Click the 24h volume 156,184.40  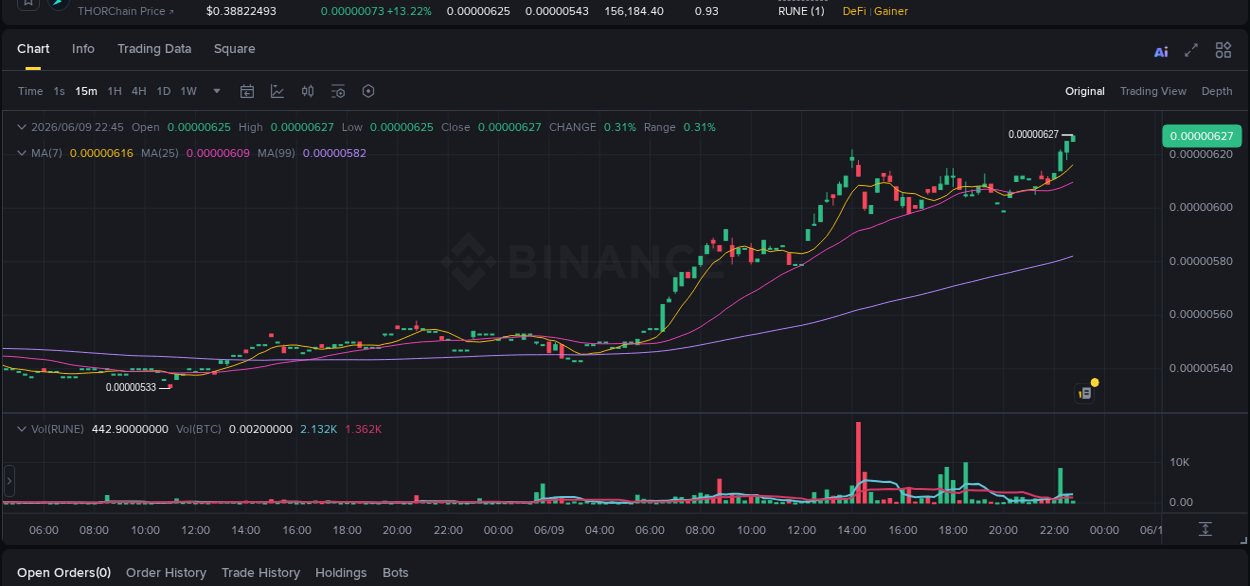634,11
